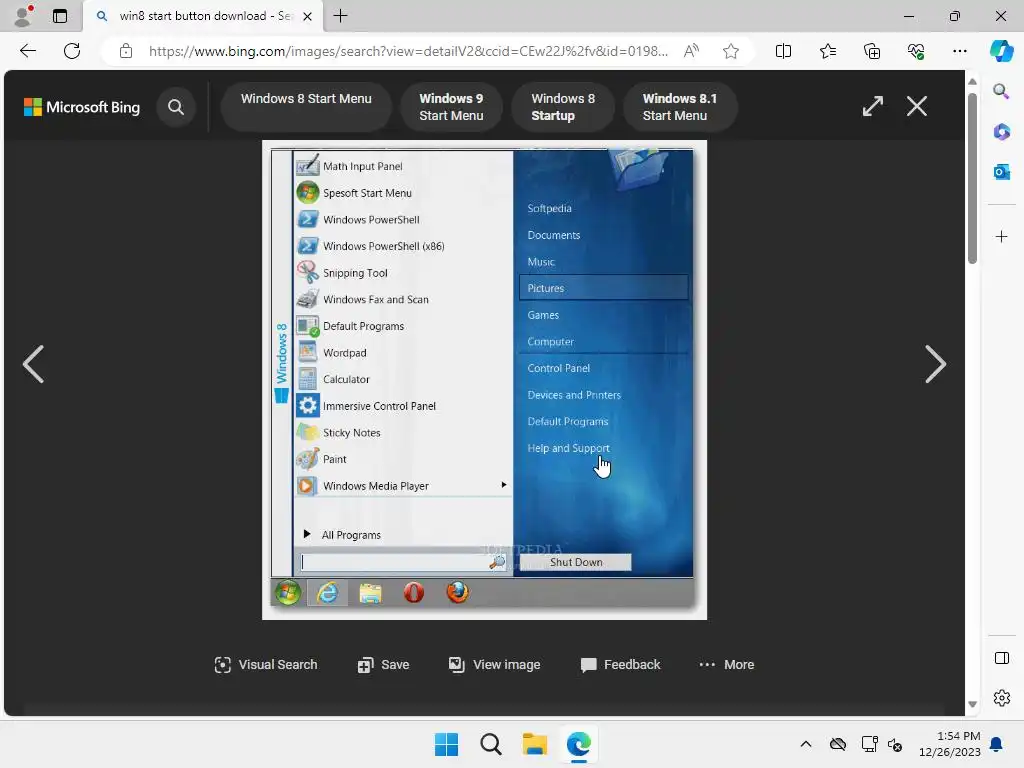The image size is (1024, 768).
Task: Click the address bar URL field
Action: pos(408,51)
